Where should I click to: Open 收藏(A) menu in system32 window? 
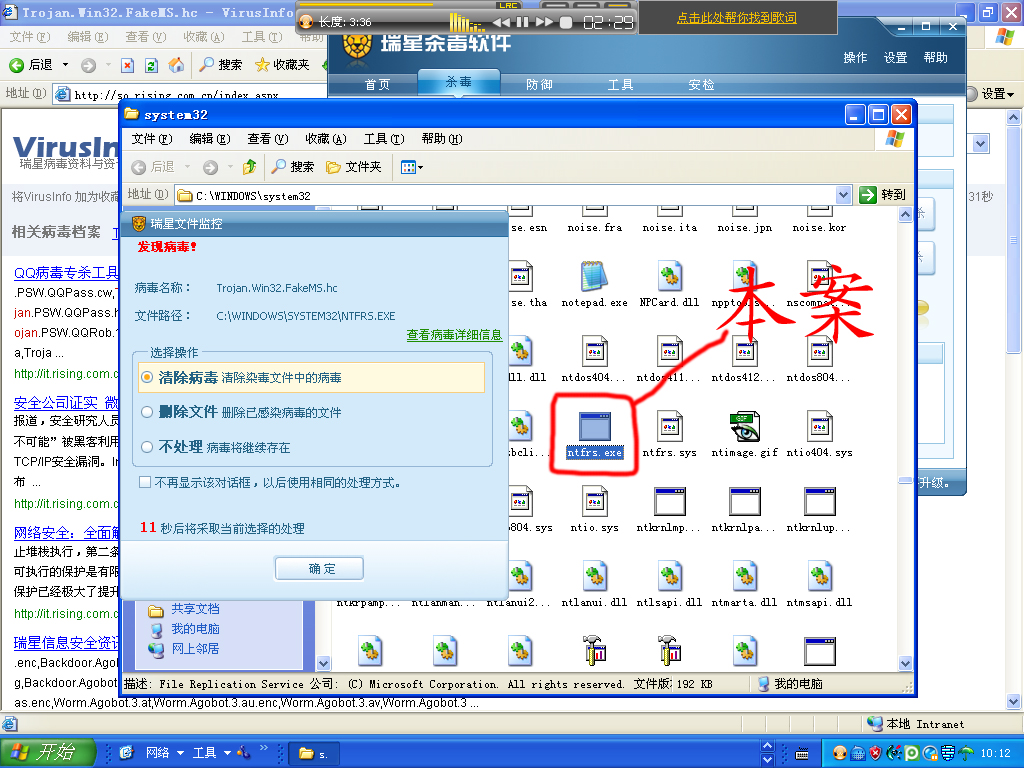[x=326, y=138]
